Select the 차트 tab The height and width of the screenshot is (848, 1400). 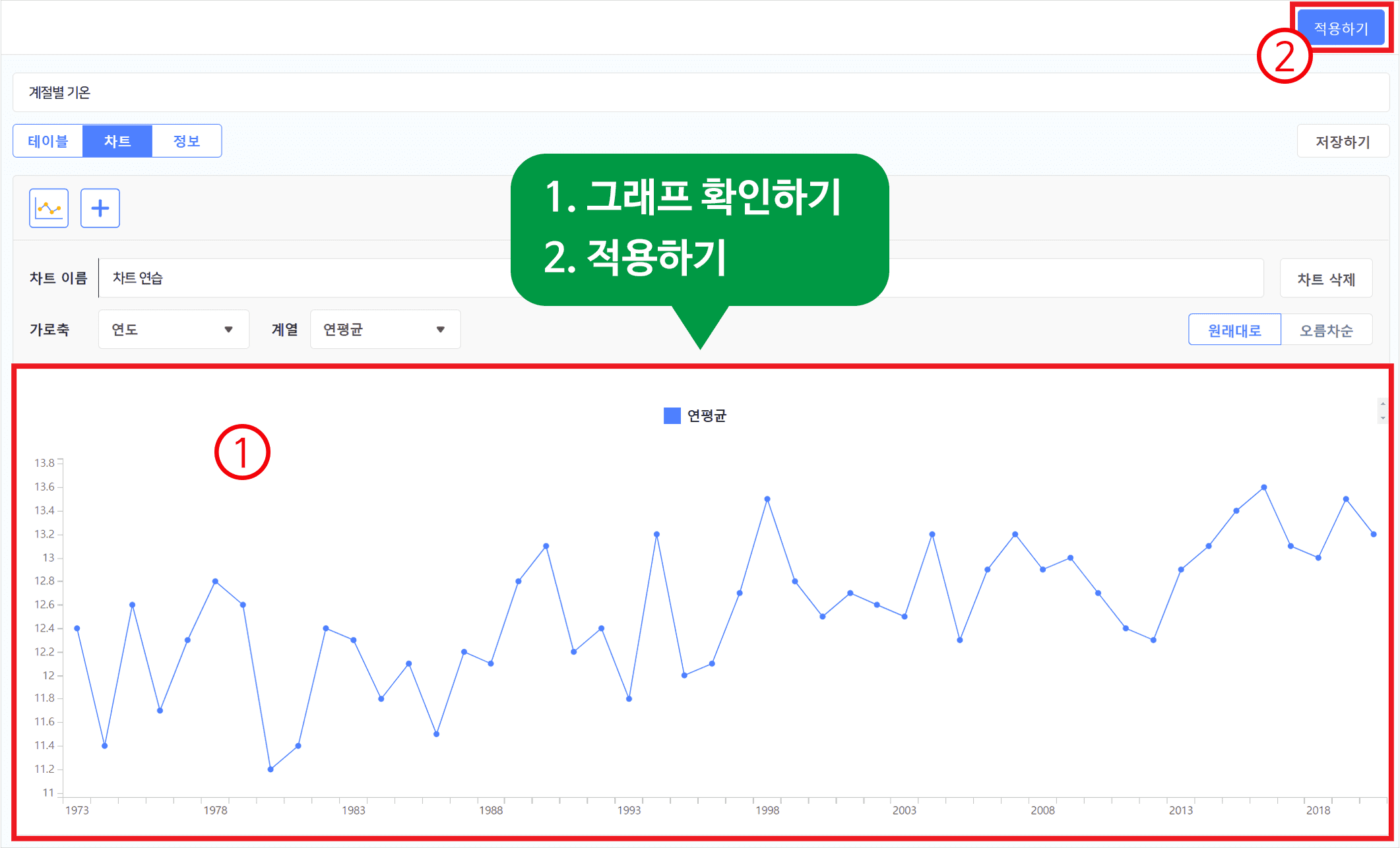117,141
